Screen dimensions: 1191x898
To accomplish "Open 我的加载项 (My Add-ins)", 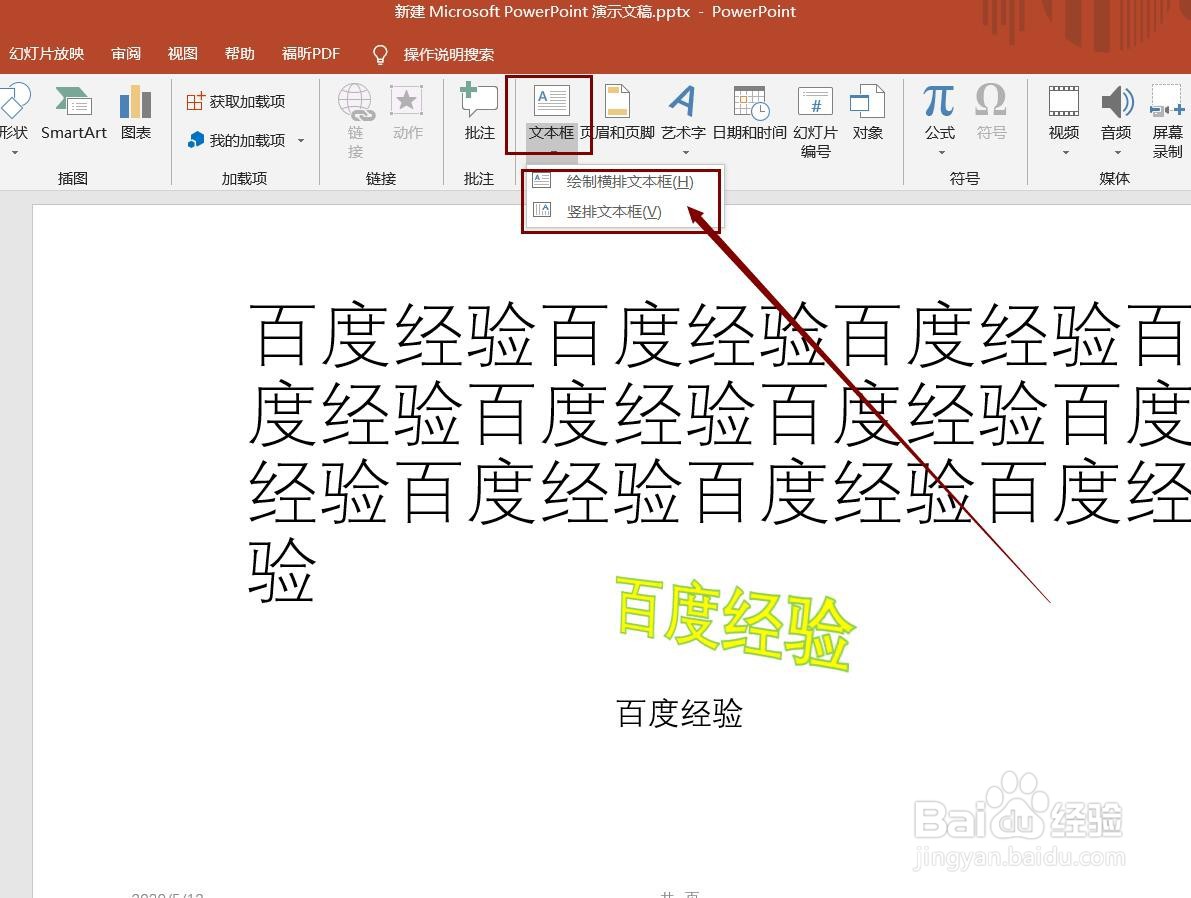I will point(236,140).
